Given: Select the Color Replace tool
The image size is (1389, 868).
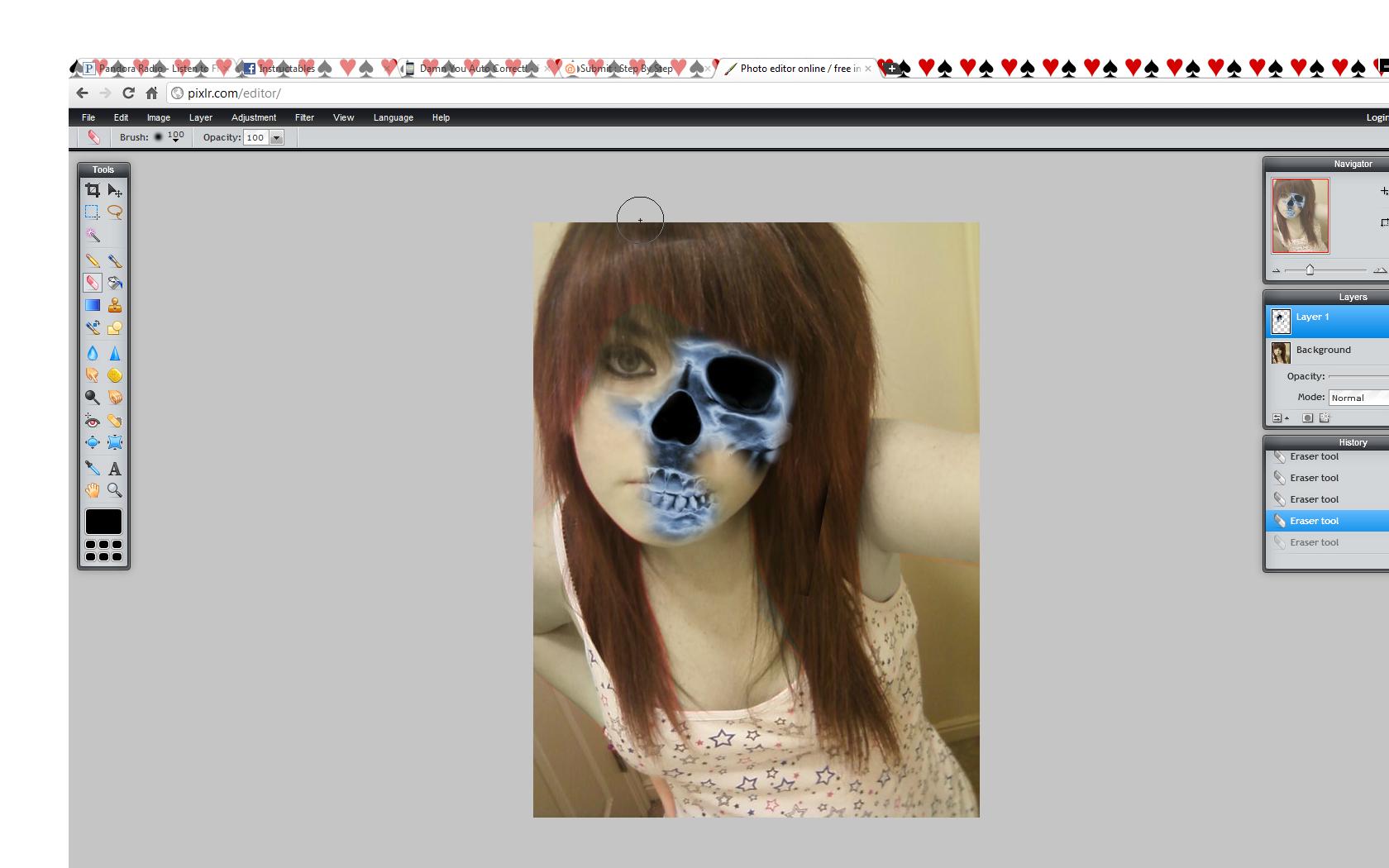Looking at the screenshot, I should point(93,327).
